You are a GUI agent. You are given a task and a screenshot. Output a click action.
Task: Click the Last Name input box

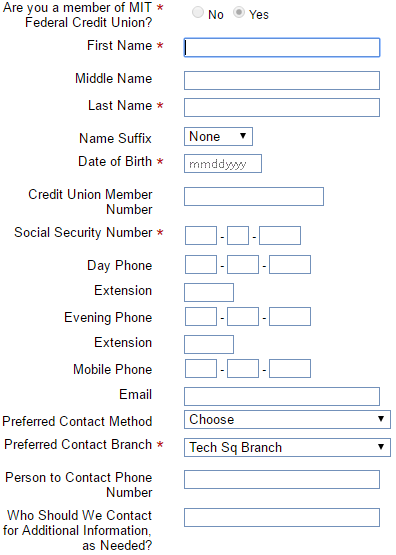(282, 108)
